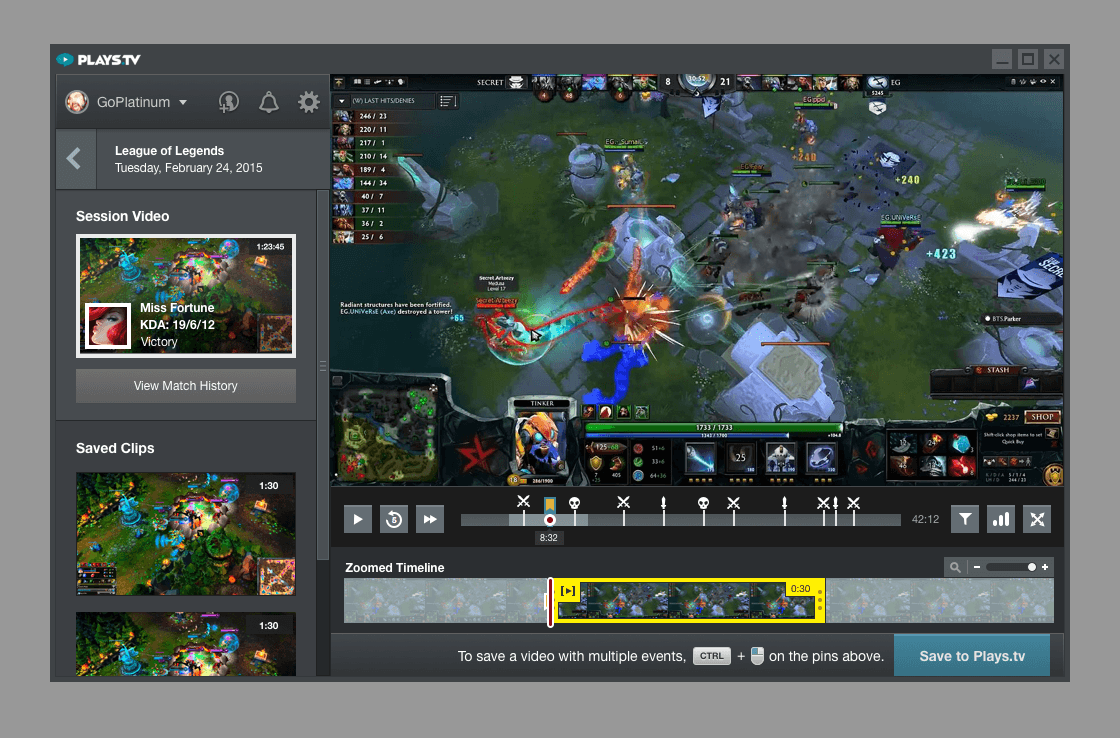Click the Plays.tv logo
Image resolution: width=1120 pixels, height=738 pixels.
[x=99, y=60]
